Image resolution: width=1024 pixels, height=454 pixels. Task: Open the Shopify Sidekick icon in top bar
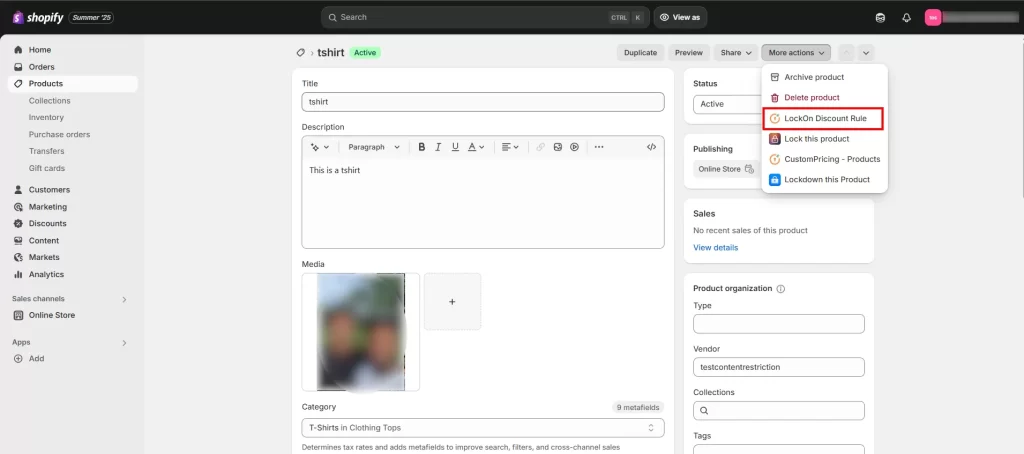point(880,17)
